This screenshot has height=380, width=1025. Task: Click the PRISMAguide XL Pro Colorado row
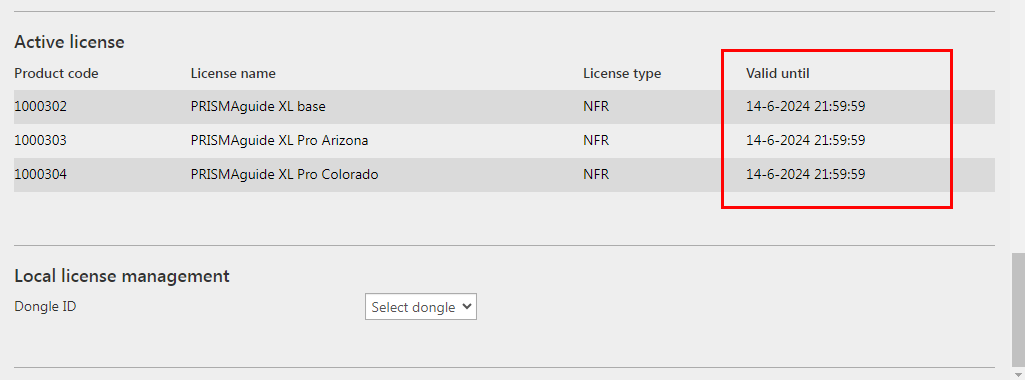tap(504, 175)
